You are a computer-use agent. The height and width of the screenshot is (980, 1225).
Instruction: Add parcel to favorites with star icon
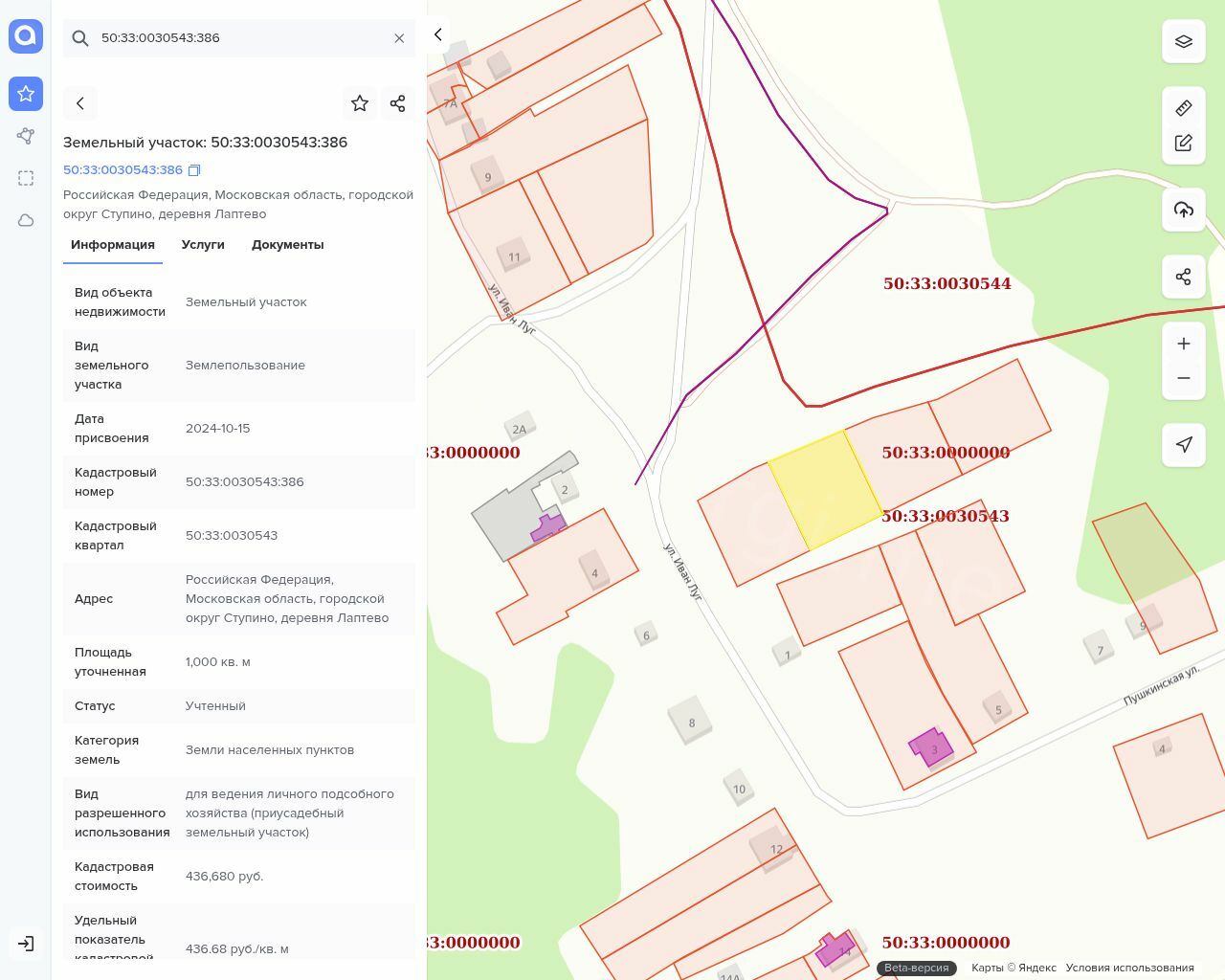coord(360,103)
